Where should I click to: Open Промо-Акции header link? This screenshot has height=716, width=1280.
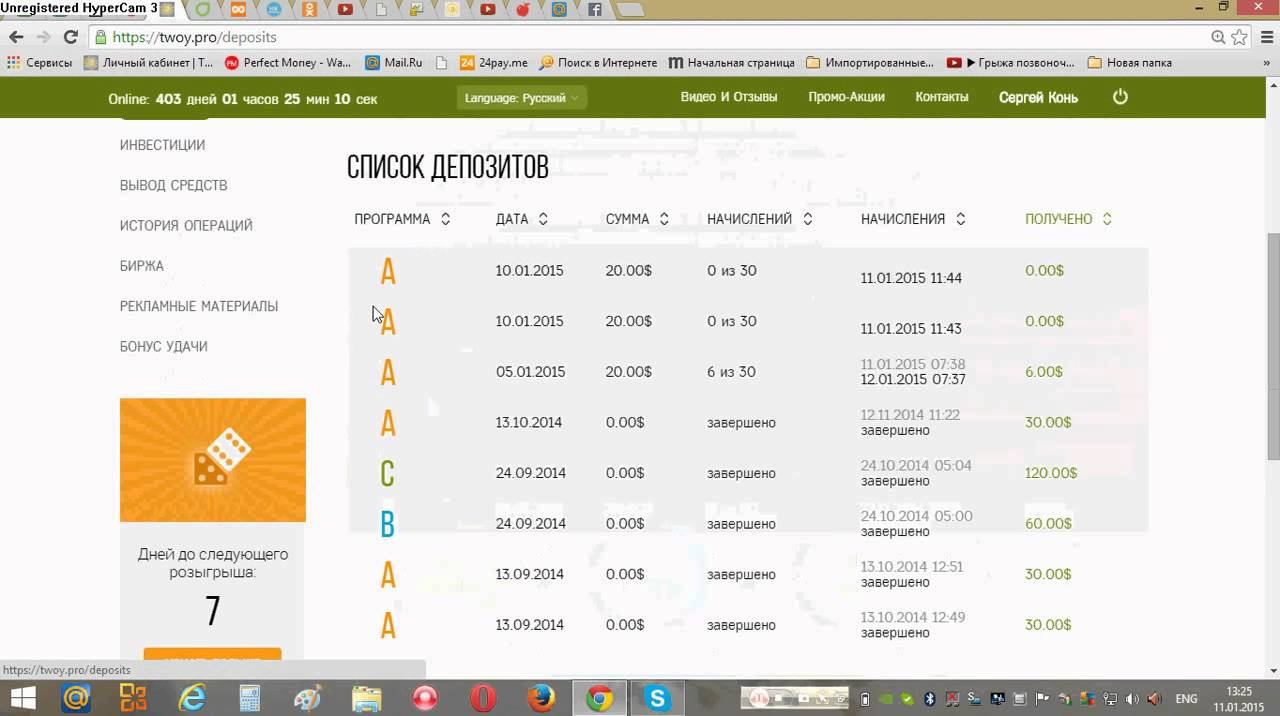point(847,97)
